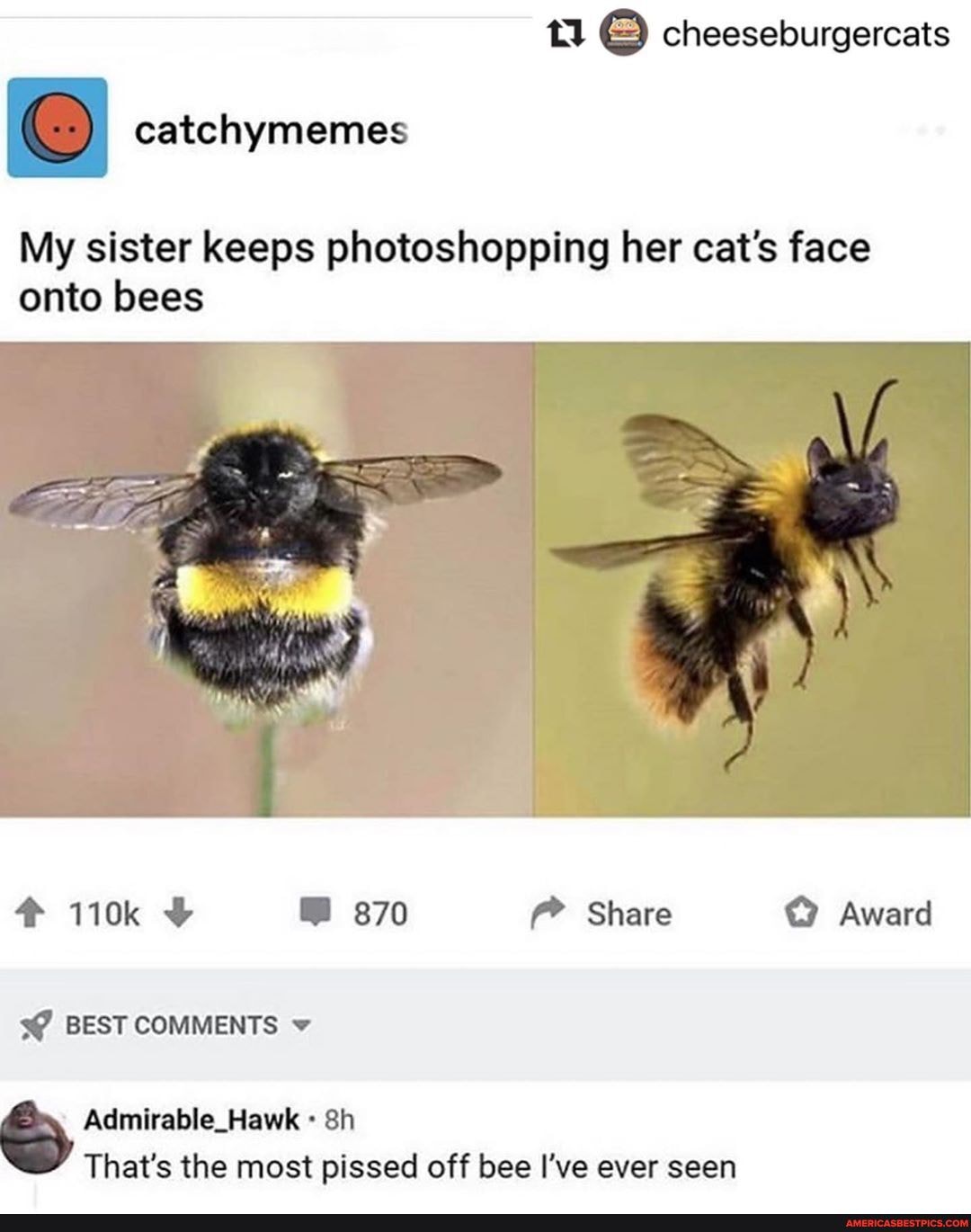
Task: Expand the Best Comments sort dropdown
Action: tap(301, 1026)
